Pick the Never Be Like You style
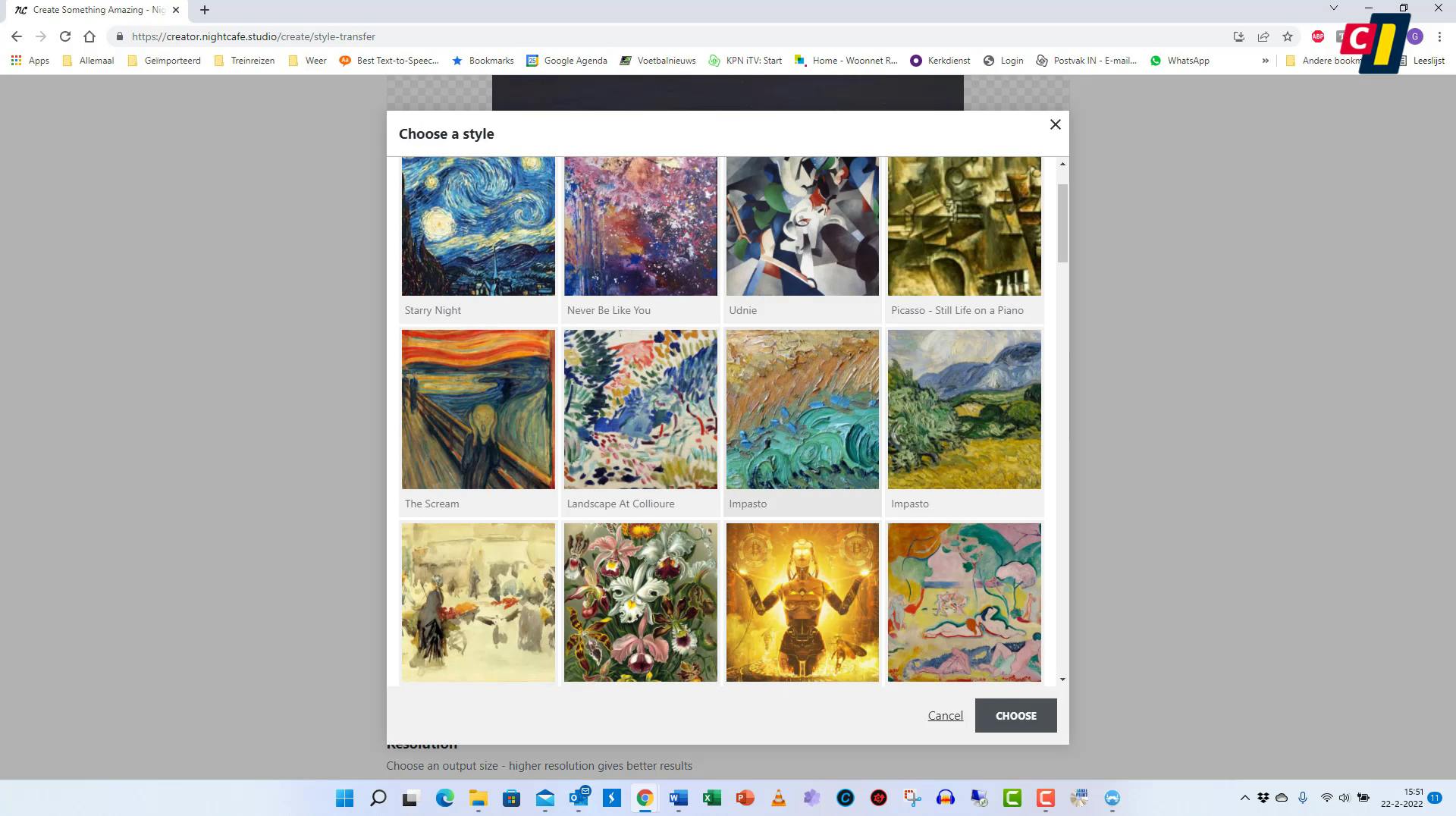The height and width of the screenshot is (816, 1456). [641, 226]
